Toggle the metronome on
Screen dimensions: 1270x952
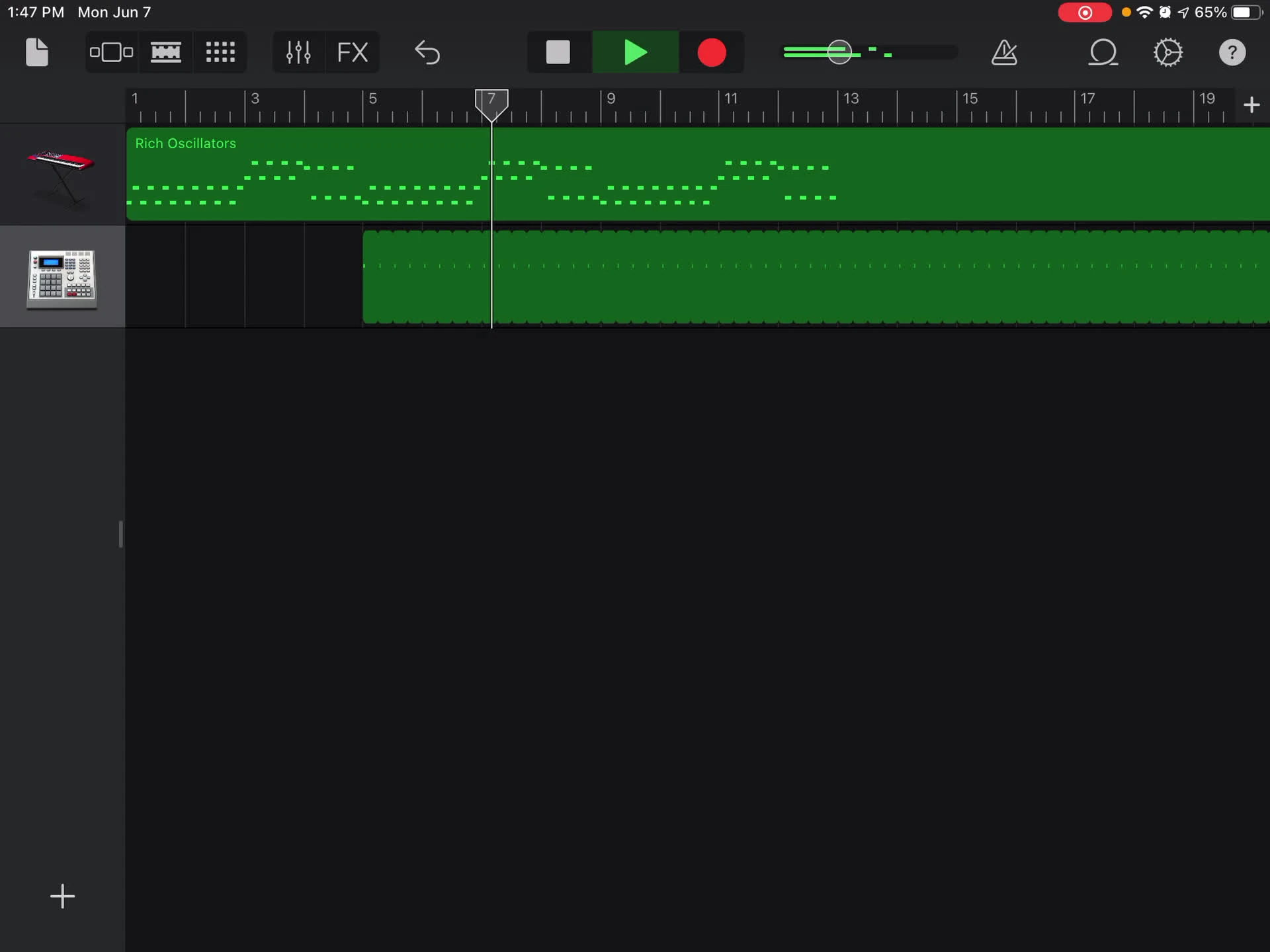pyautogui.click(x=1003, y=52)
